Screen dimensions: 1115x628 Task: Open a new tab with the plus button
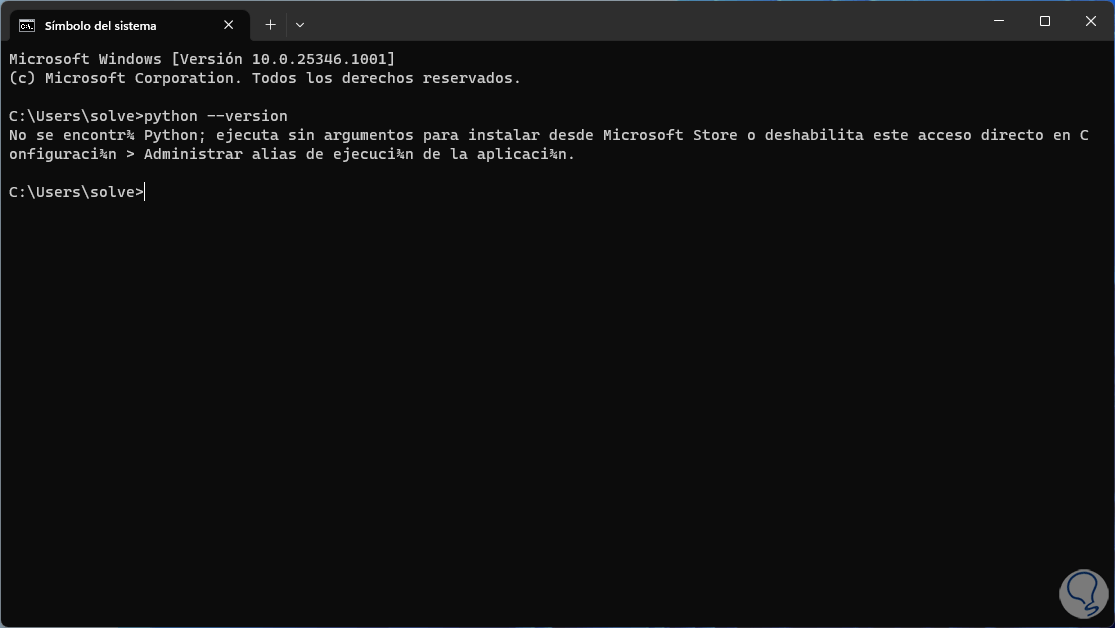pyautogui.click(x=270, y=25)
